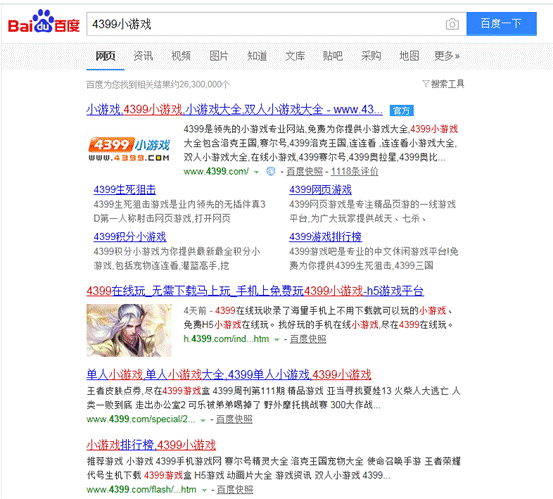
Task: Open first result 小游戏,4399小游戏 title link
Action: tap(235, 109)
